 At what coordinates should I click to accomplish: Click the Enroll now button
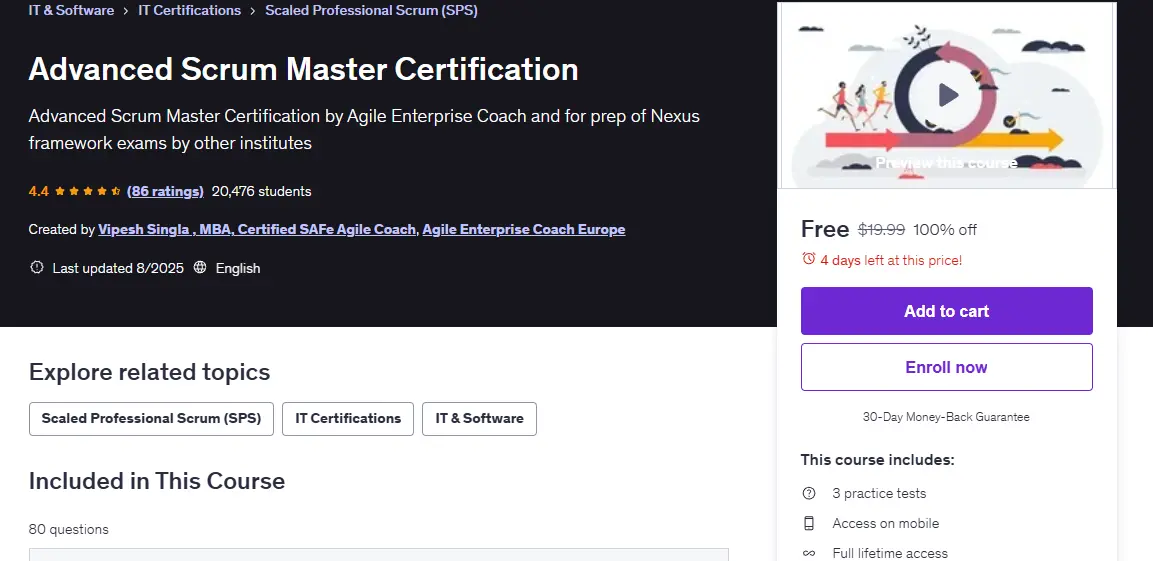946,367
